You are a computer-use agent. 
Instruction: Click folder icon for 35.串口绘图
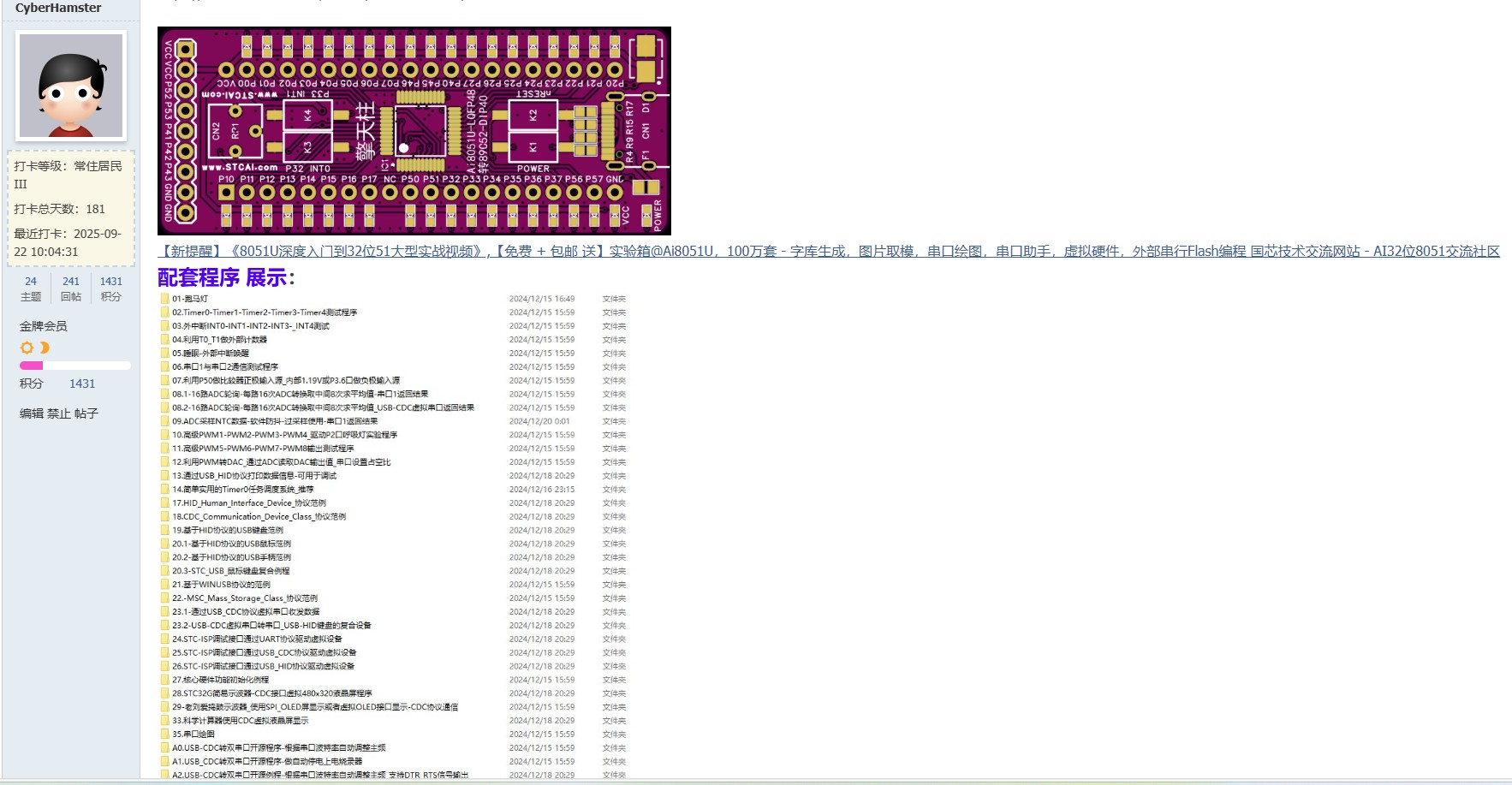165,734
